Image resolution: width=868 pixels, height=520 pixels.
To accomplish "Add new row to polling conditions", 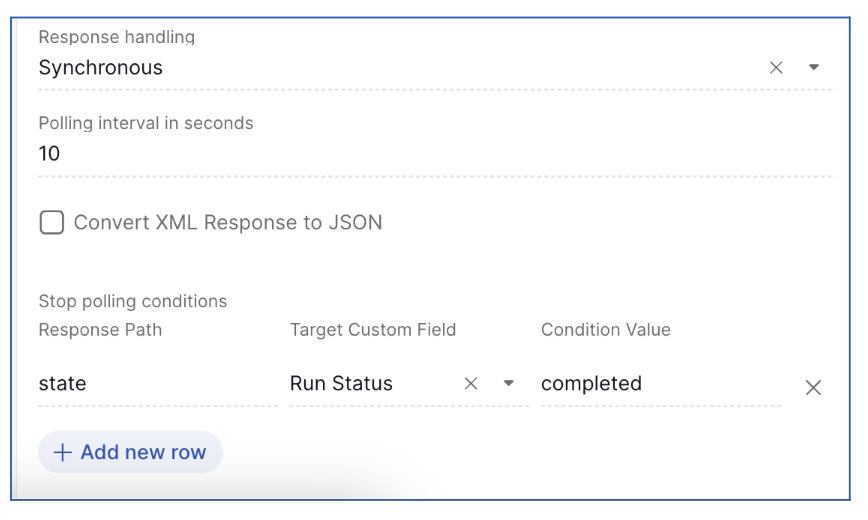I will pos(131,452).
